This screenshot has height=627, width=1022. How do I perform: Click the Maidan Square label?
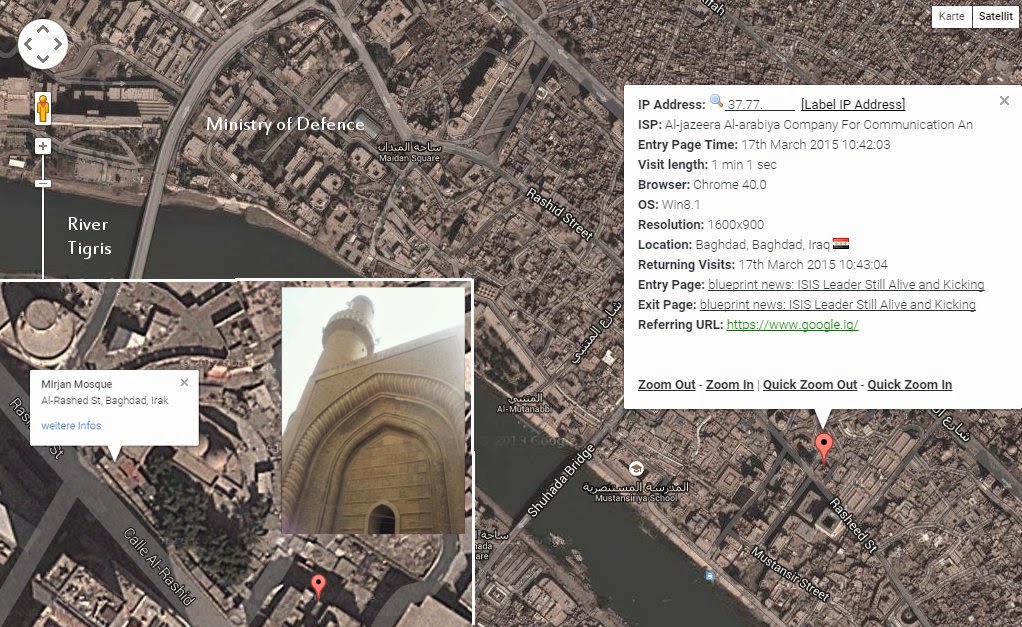tap(409, 153)
